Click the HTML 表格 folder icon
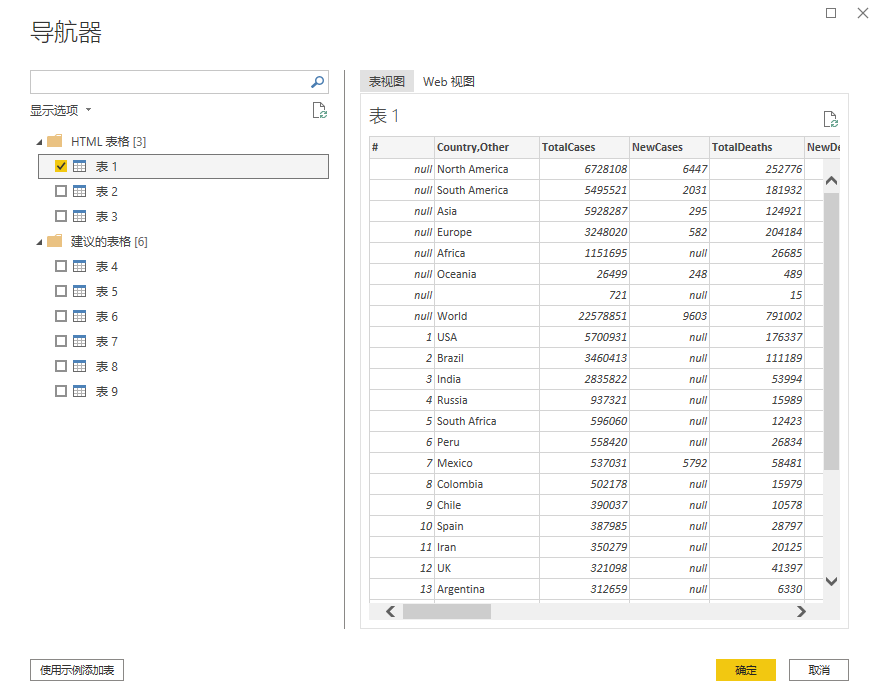The width and height of the screenshot is (879, 699). (55, 142)
